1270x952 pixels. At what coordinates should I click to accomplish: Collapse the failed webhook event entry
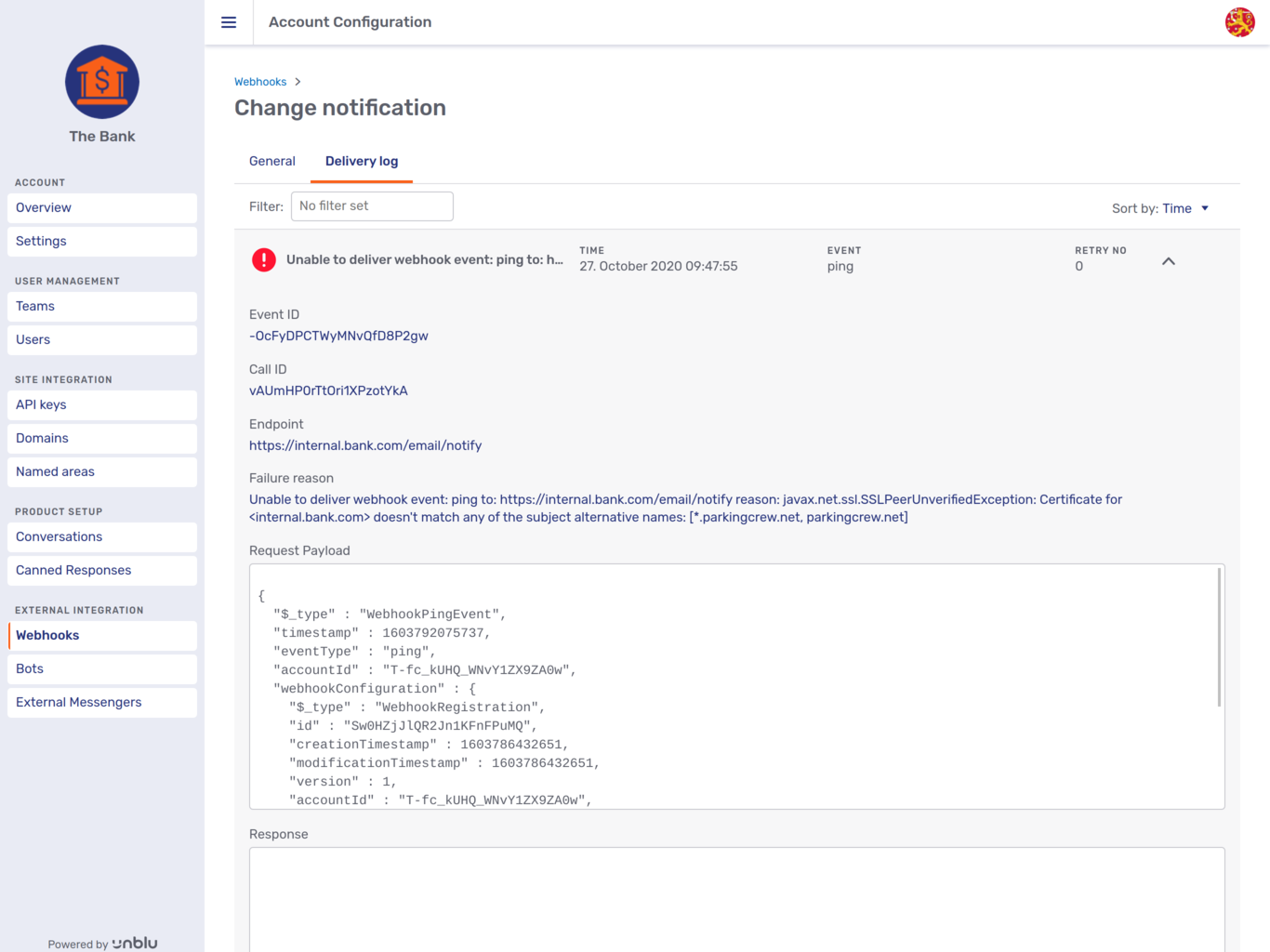coord(1168,261)
